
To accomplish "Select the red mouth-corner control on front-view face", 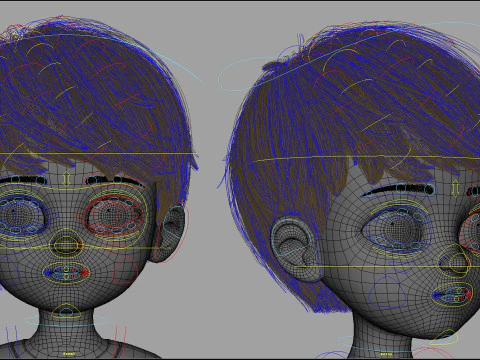I will click(x=85, y=273).
